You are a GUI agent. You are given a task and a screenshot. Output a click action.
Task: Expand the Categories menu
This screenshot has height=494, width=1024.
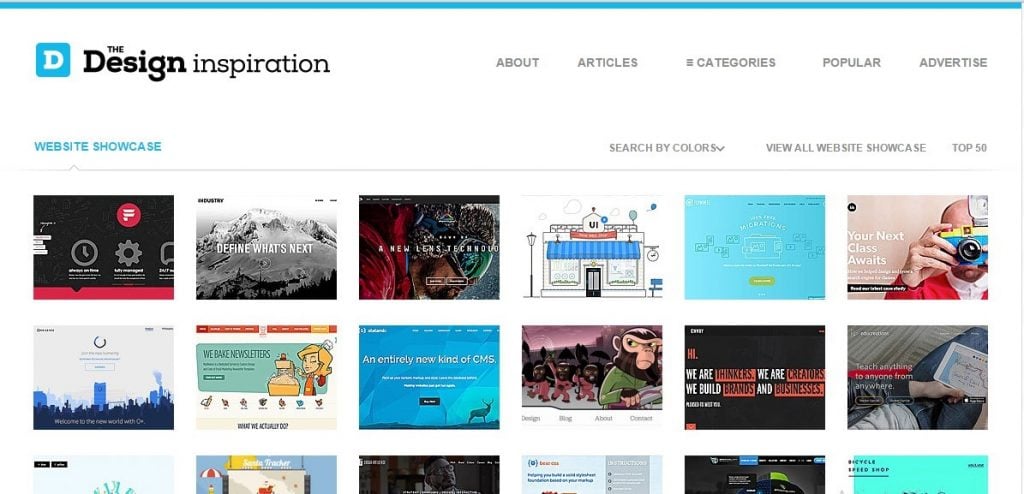pos(731,63)
